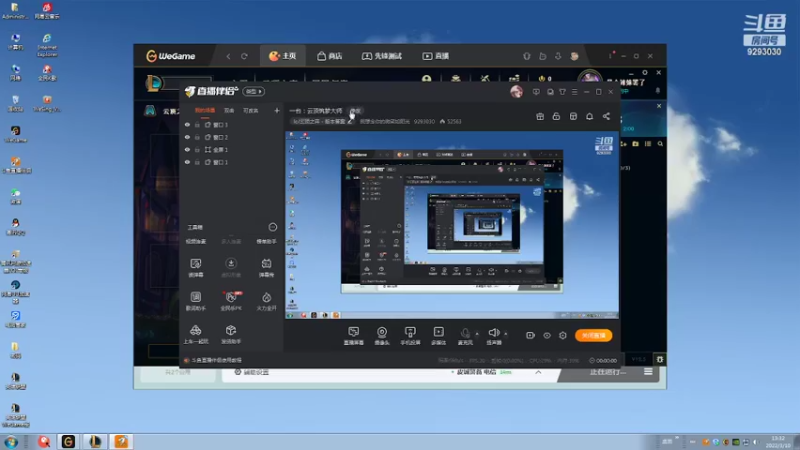Select the 窗口 2 source row
This screenshot has height=450, width=800.
tap(232, 137)
